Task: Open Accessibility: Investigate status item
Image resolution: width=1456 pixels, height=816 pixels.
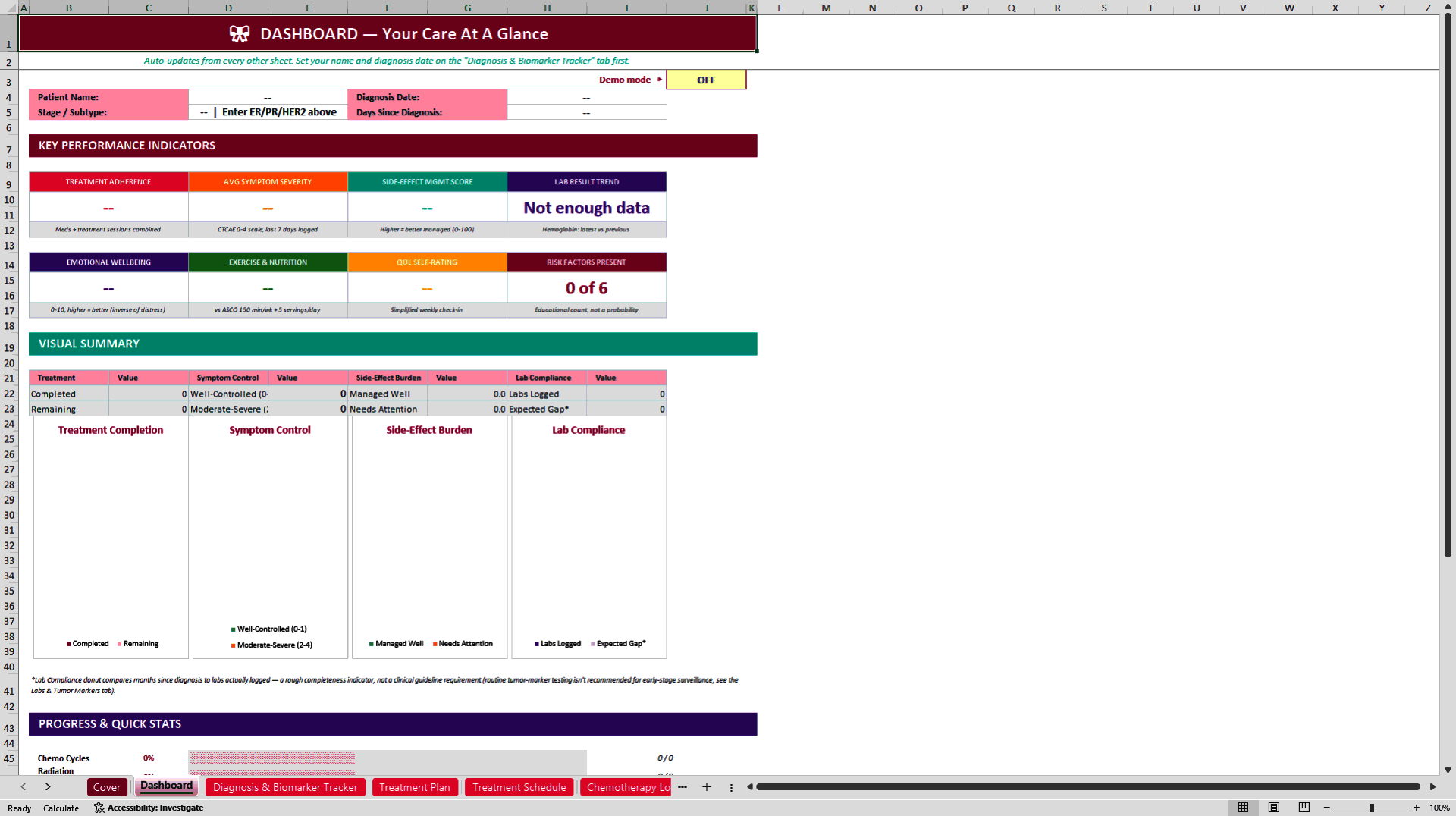Action: (149, 808)
